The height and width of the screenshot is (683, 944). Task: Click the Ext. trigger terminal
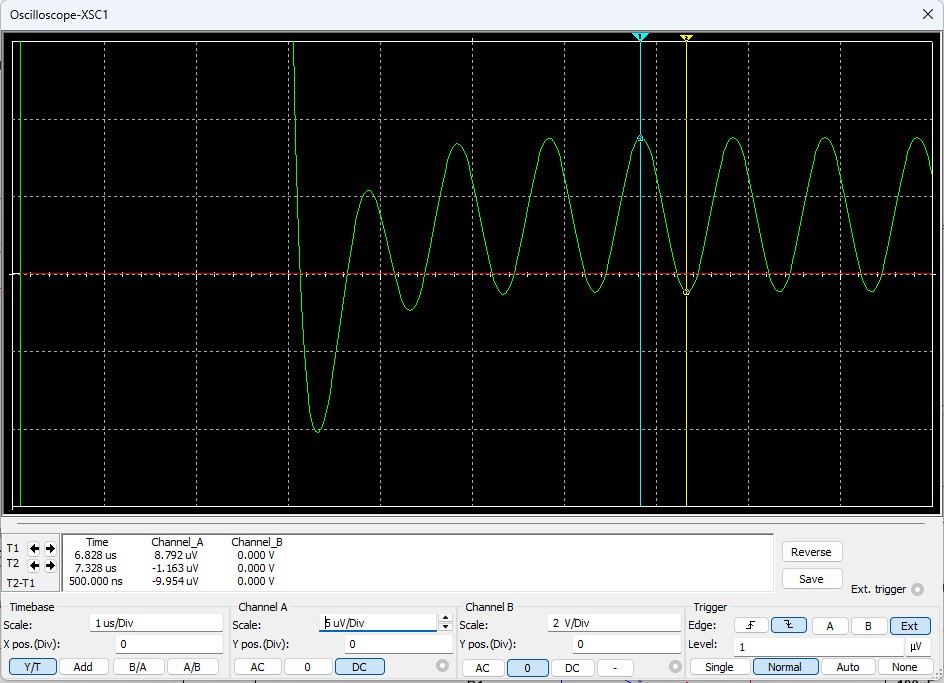pos(917,589)
